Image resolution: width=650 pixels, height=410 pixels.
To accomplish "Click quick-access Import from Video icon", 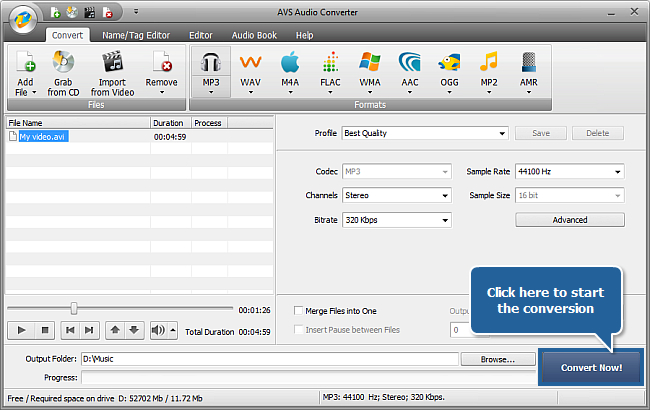I will pos(90,12).
